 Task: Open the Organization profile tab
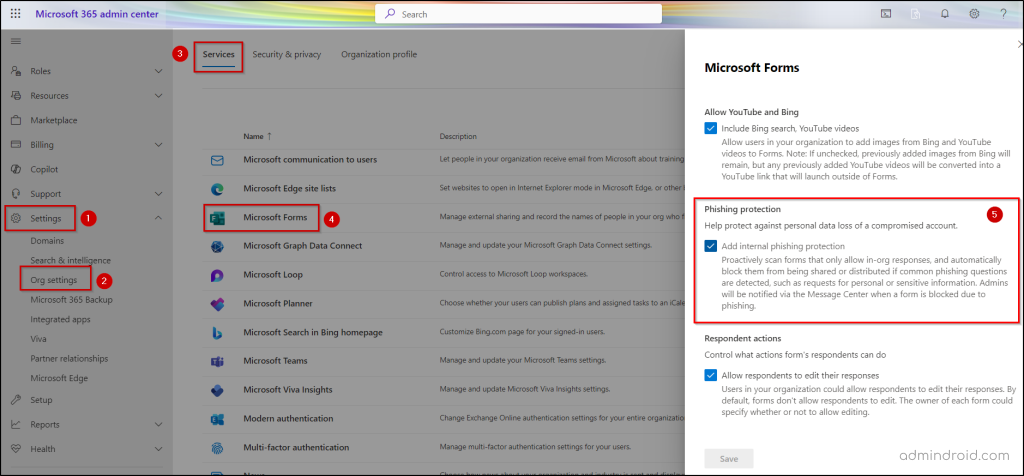pos(378,54)
